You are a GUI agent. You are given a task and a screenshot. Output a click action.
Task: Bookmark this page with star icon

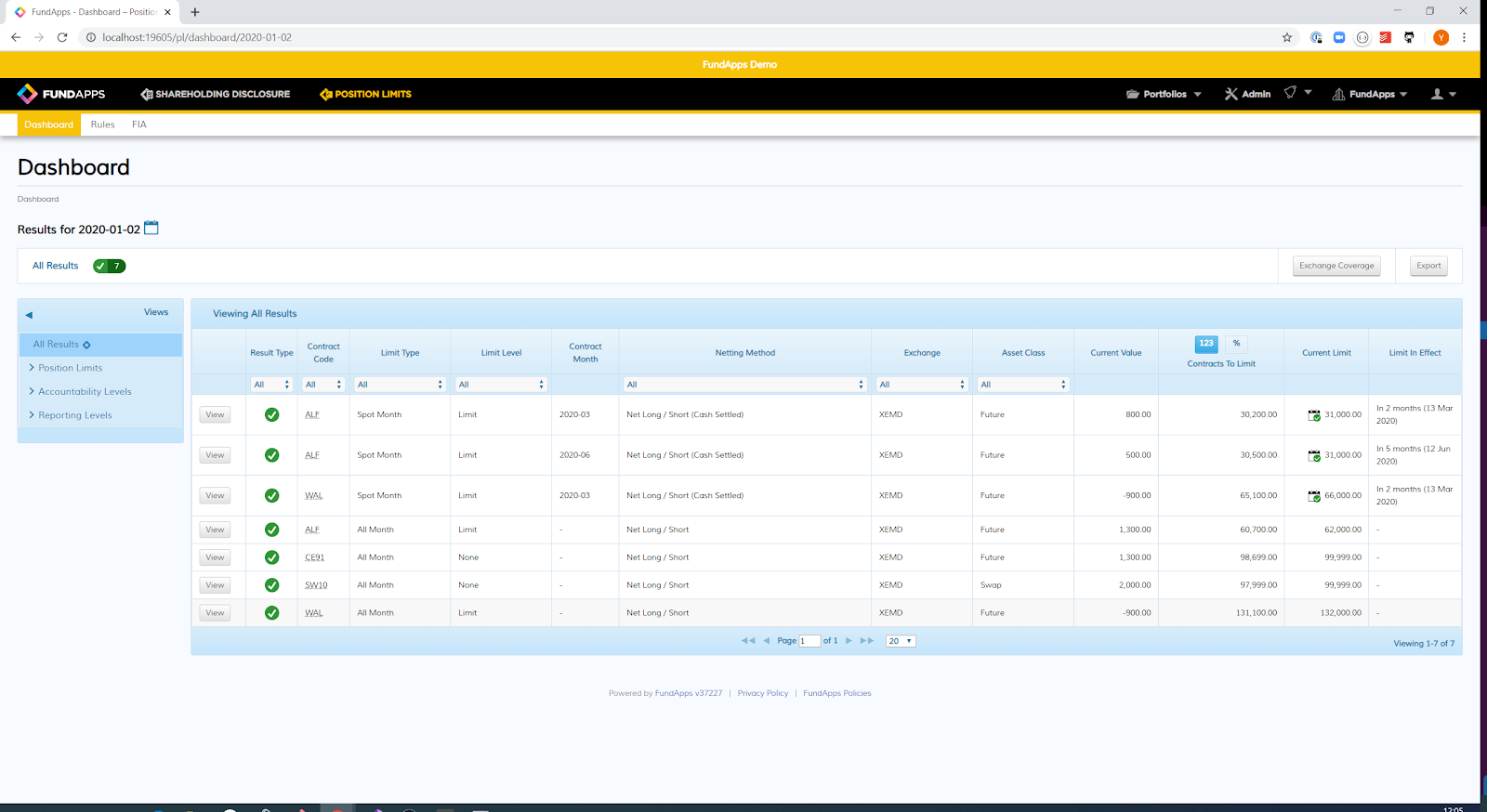click(1287, 37)
